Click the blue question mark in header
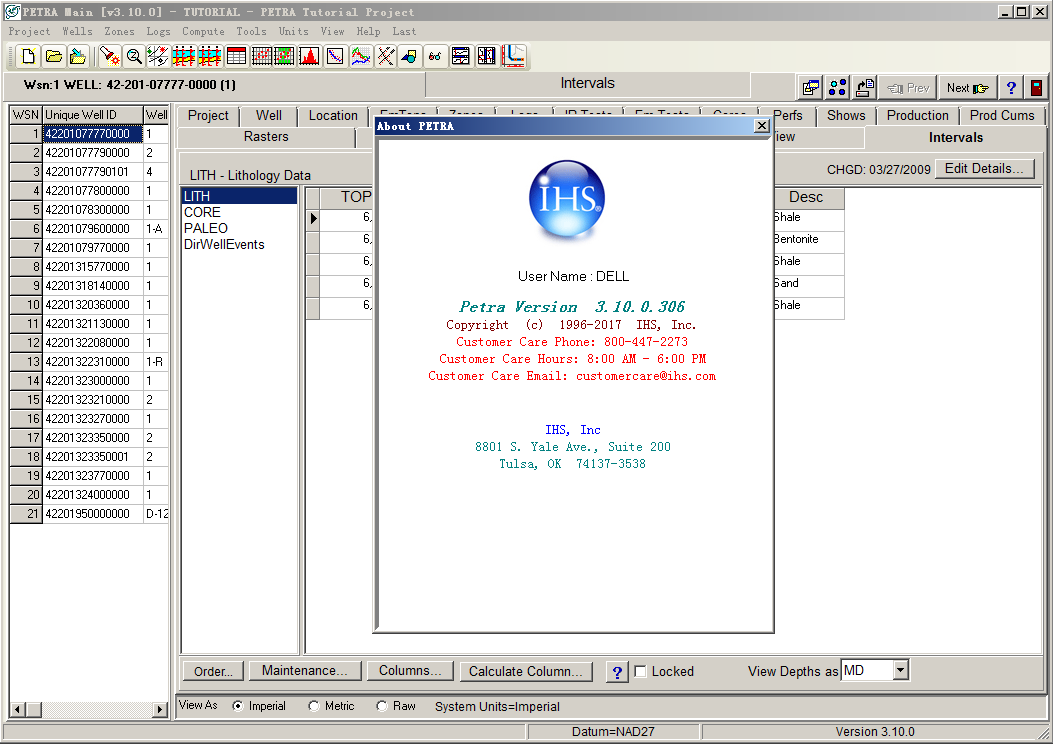Image resolution: width=1053 pixels, height=744 pixels. pyautogui.click(x=1011, y=87)
